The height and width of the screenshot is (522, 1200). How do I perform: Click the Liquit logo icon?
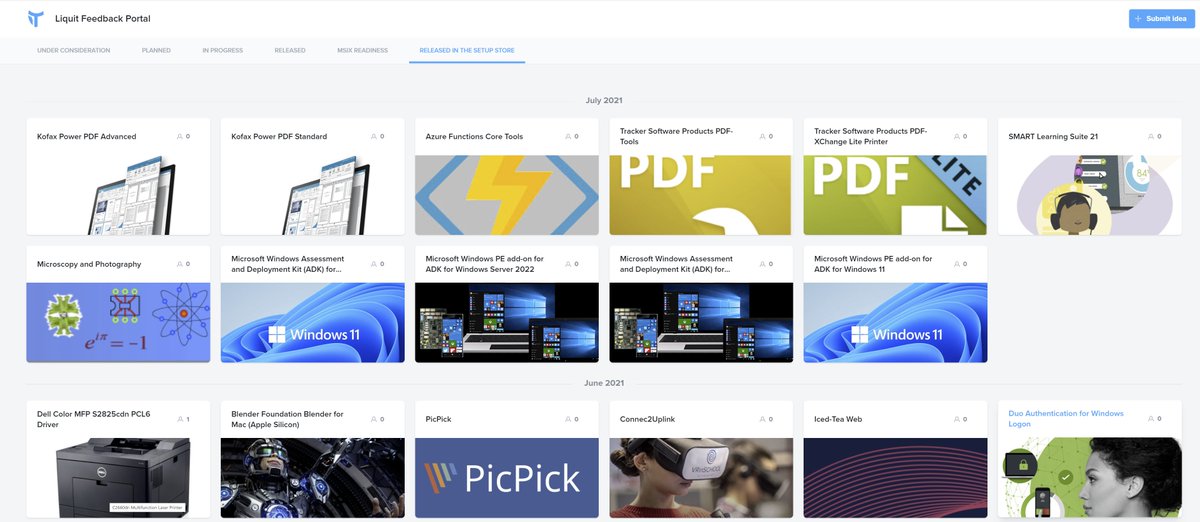click(36, 18)
